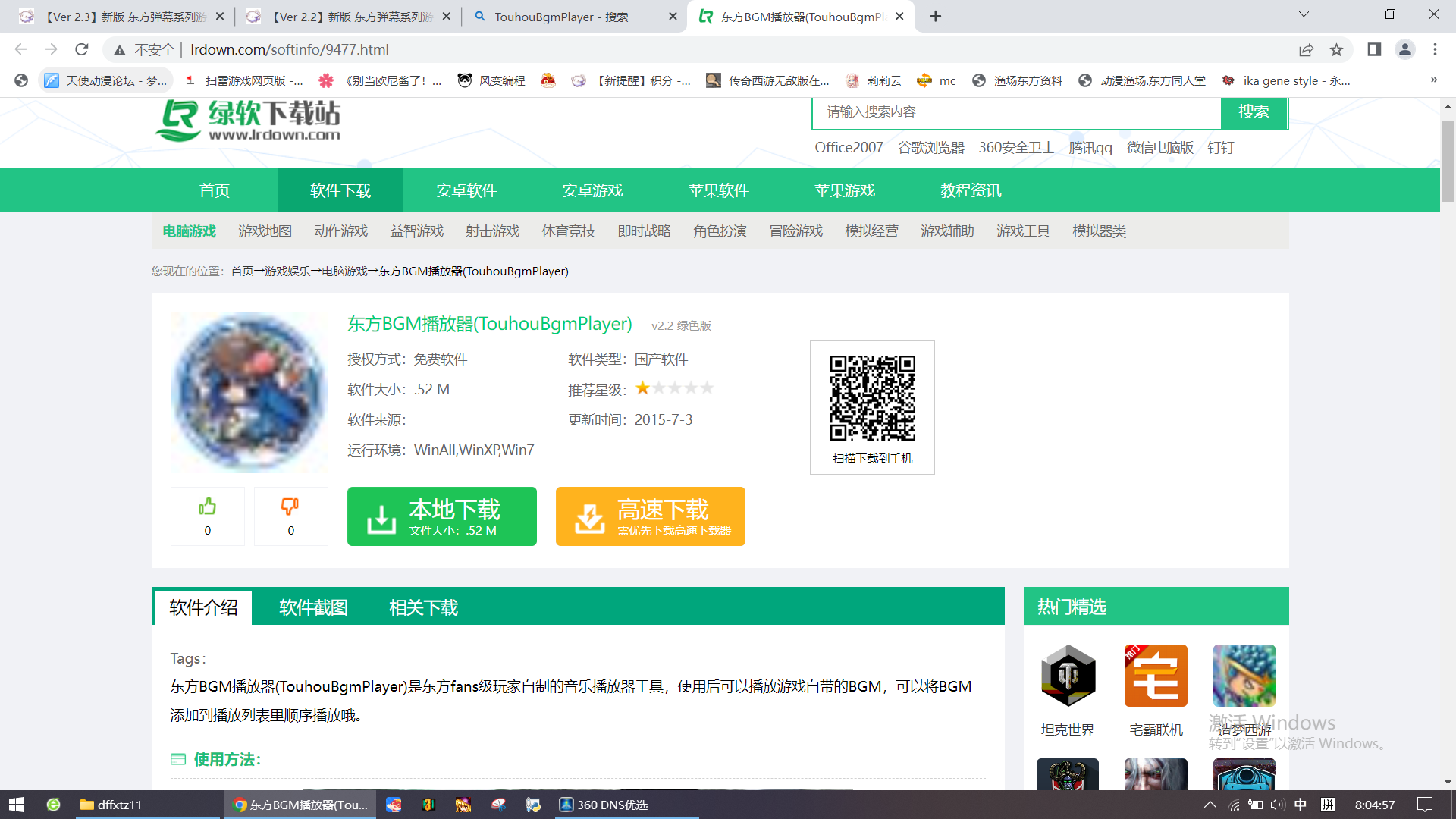The image size is (1456, 819).
Task: Click the user profile avatar icon
Action: (x=1405, y=50)
